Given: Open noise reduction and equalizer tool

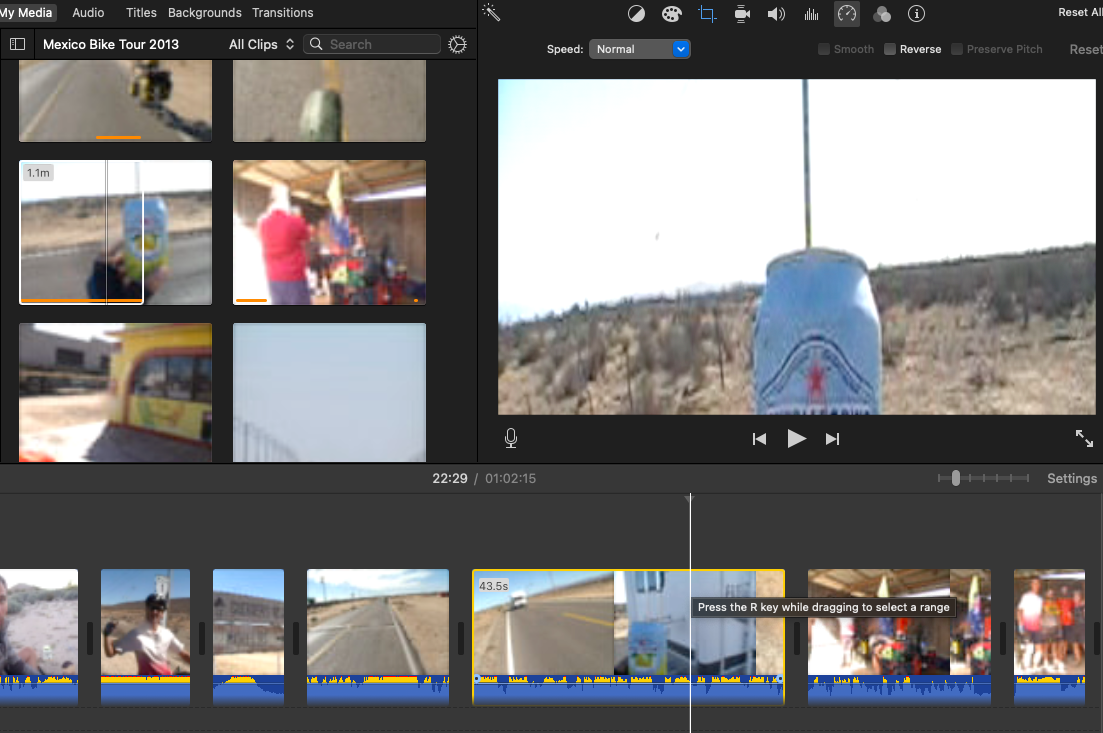Looking at the screenshot, I should [x=811, y=14].
